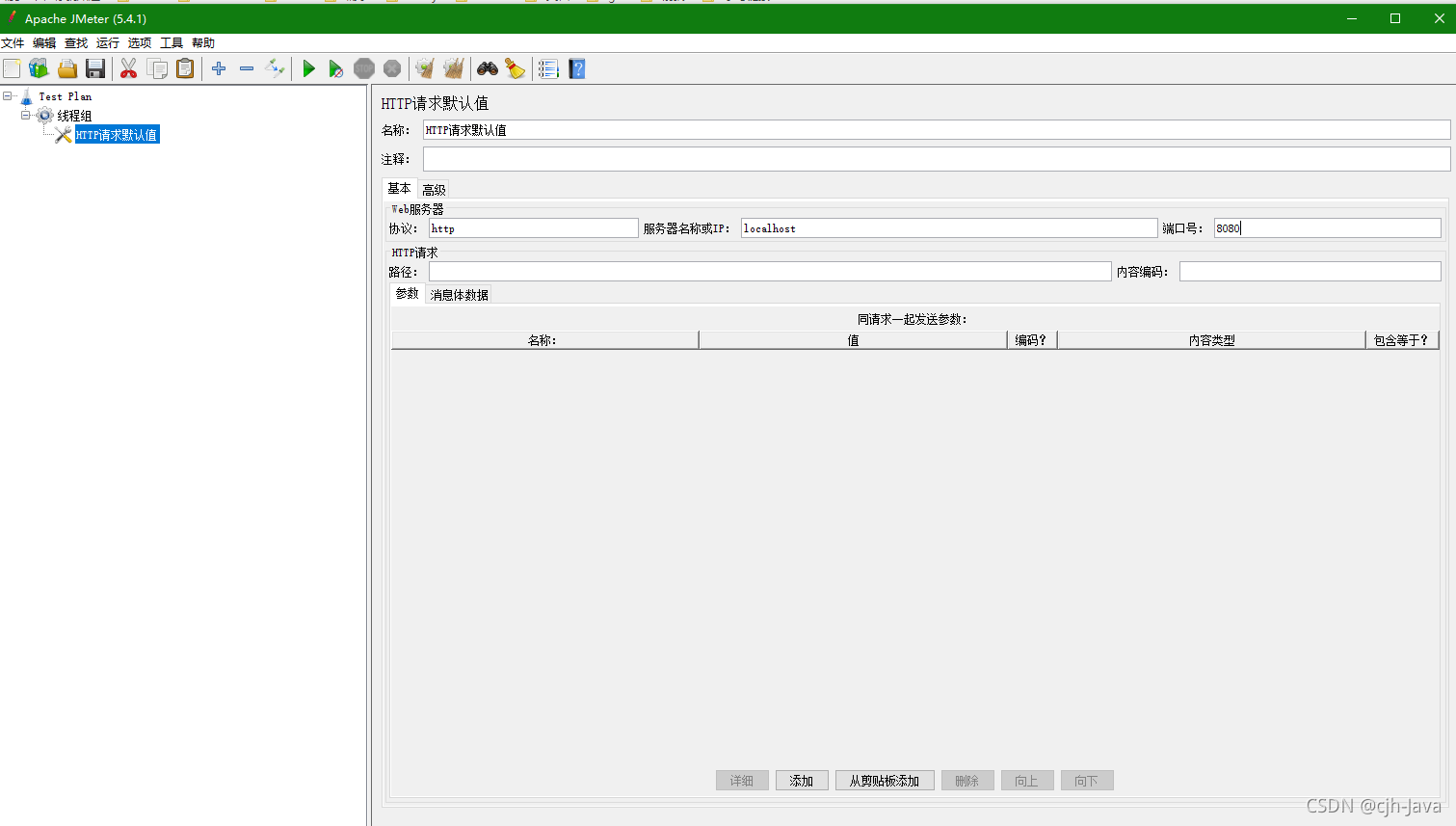Click the 值 column header

[853, 340]
